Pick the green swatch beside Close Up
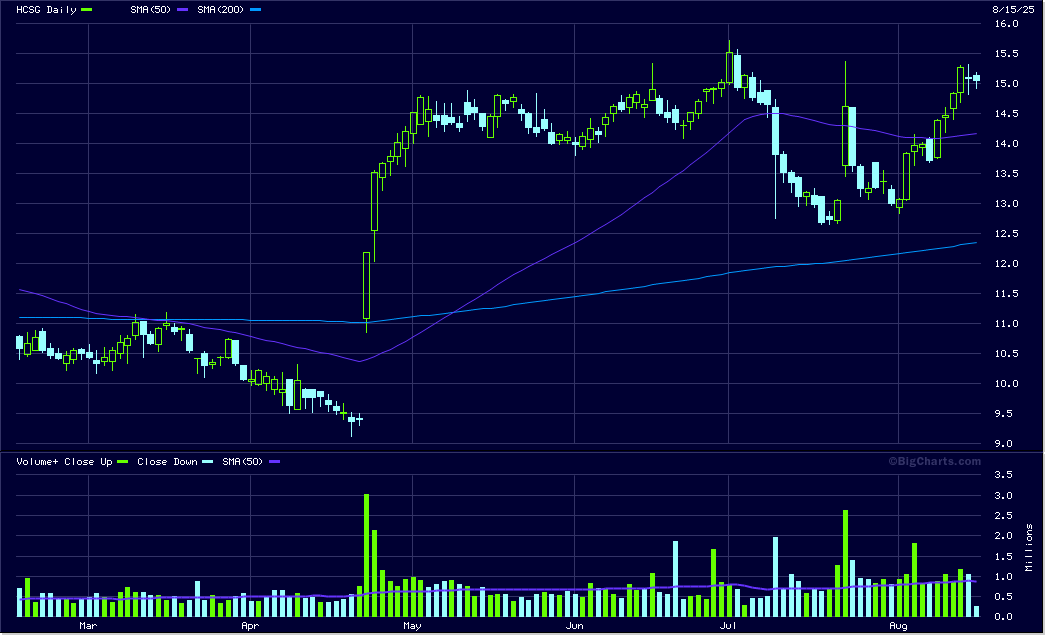 (123, 462)
